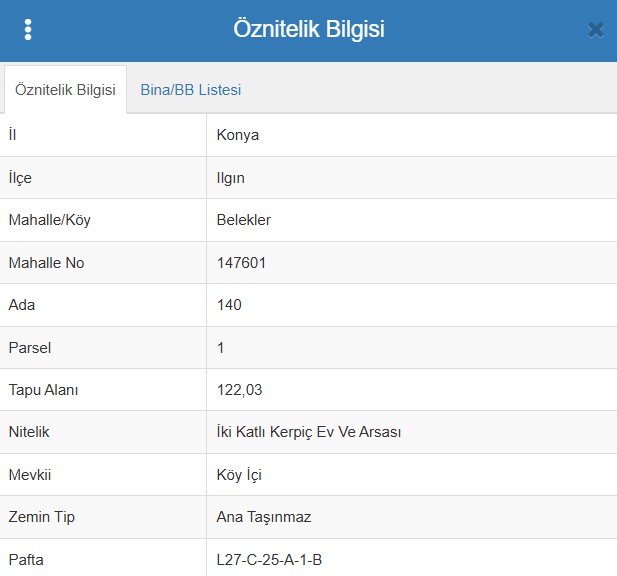Viewport: 617px width, 576px height.
Task: Click the Zemin Tip label
Action: pyautogui.click(x=42, y=517)
